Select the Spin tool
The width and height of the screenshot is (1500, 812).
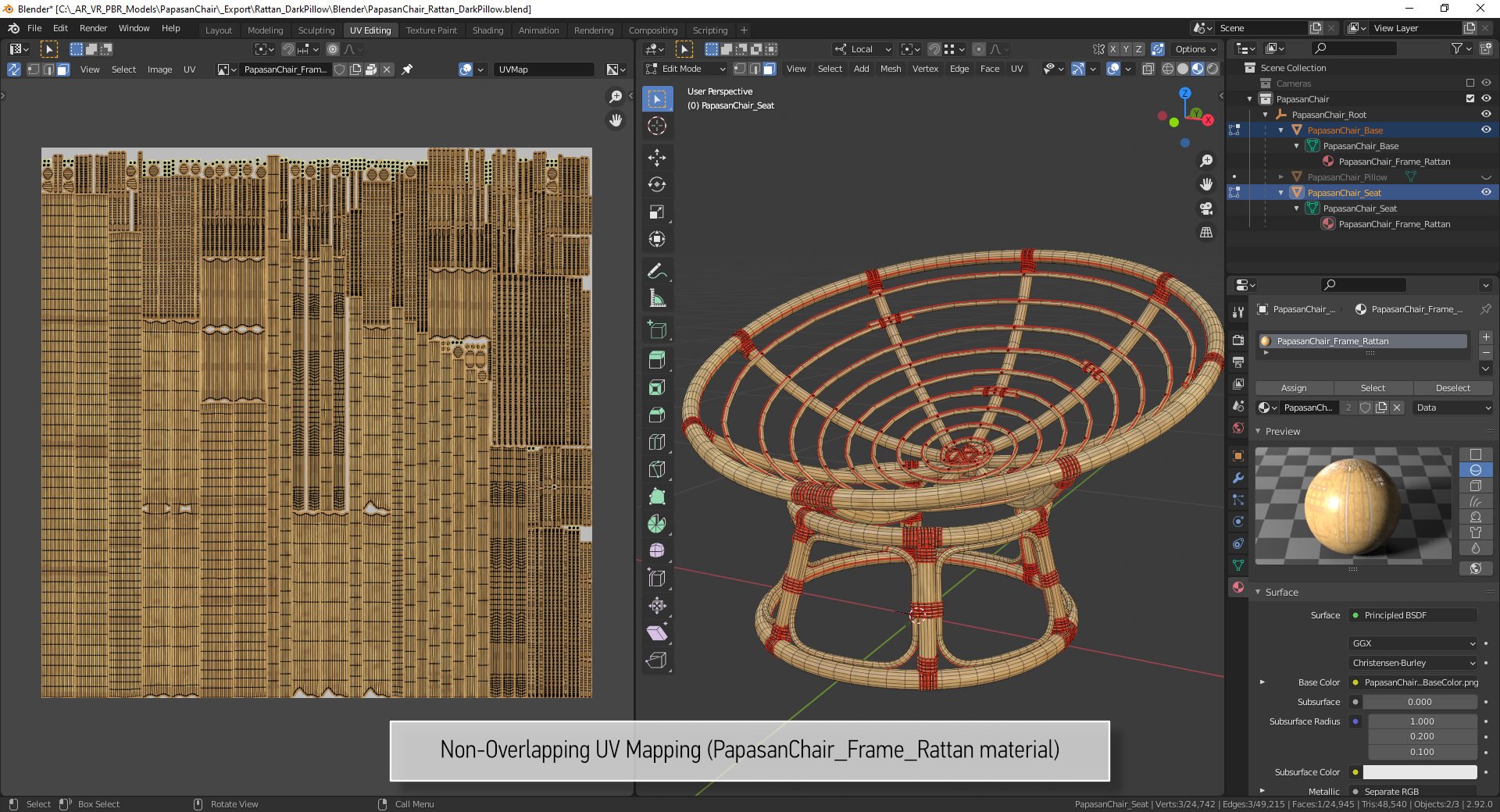coord(657,525)
